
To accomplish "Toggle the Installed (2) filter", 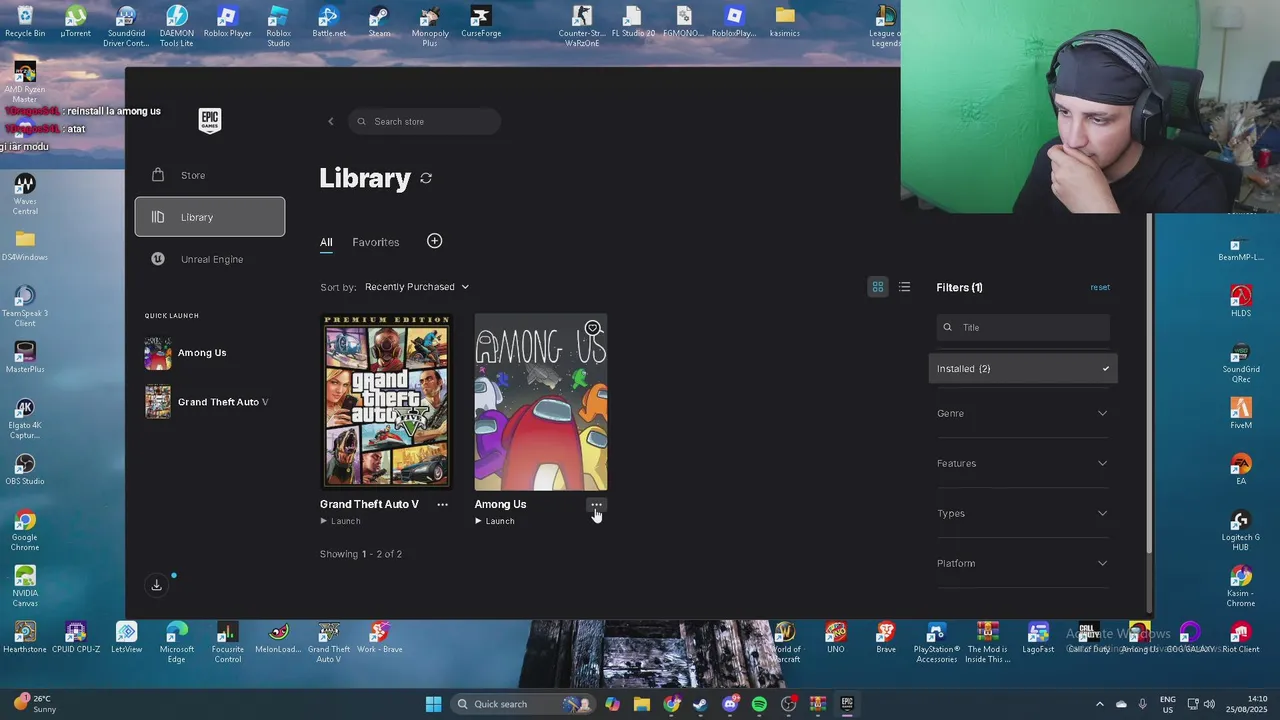I will point(1023,369).
